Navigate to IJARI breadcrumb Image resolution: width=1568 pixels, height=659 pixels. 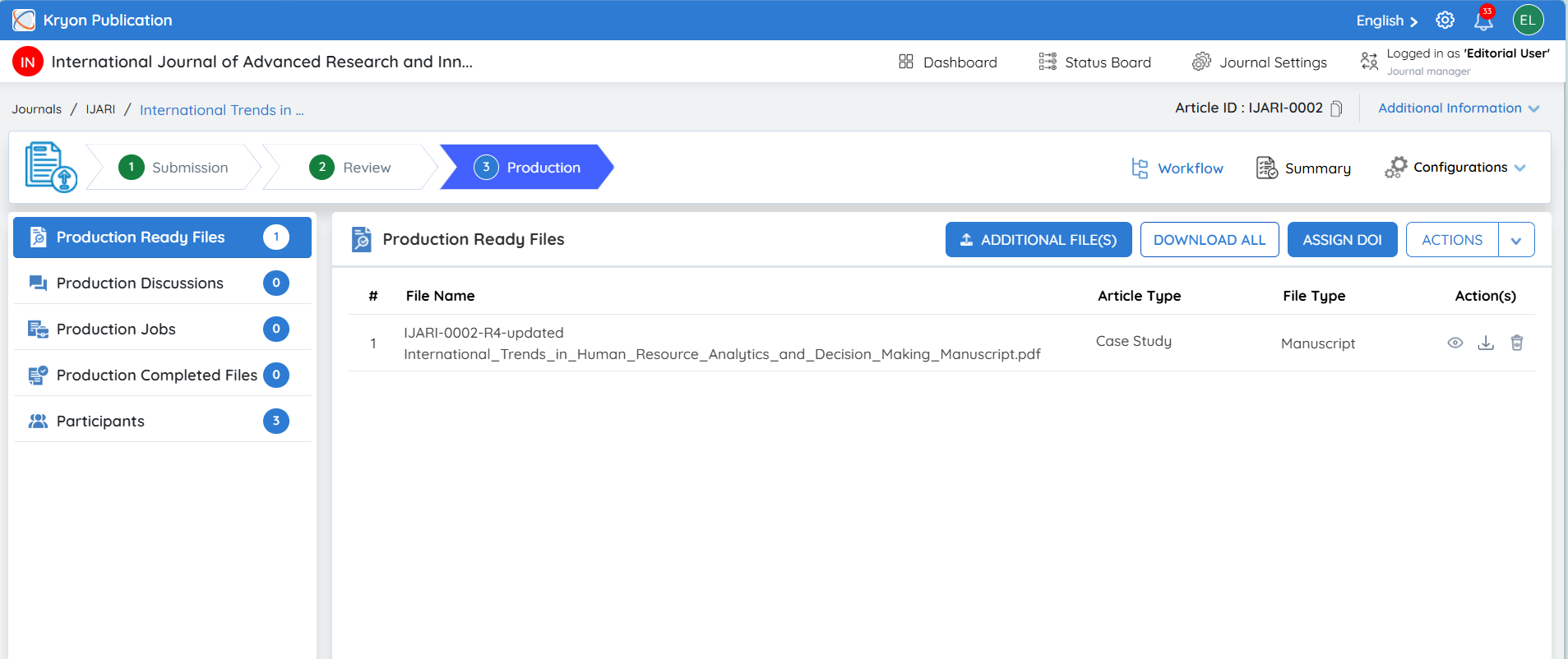click(x=100, y=109)
